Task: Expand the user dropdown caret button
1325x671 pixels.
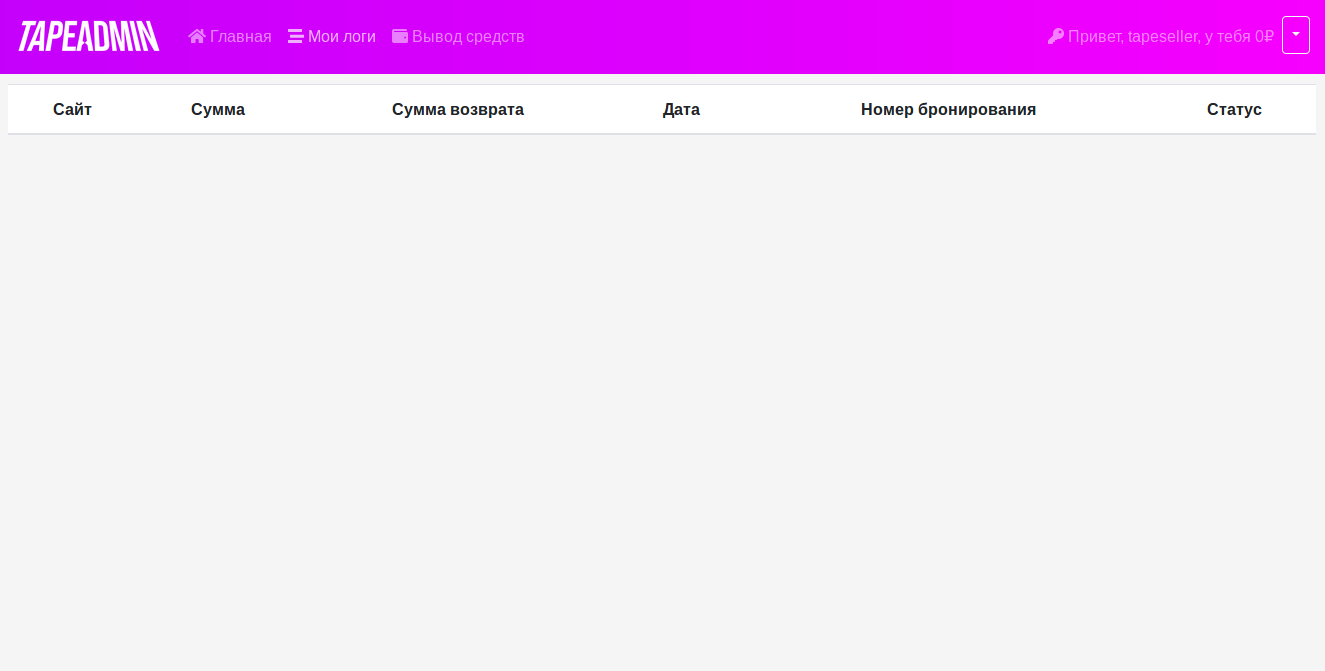Action: [1296, 35]
